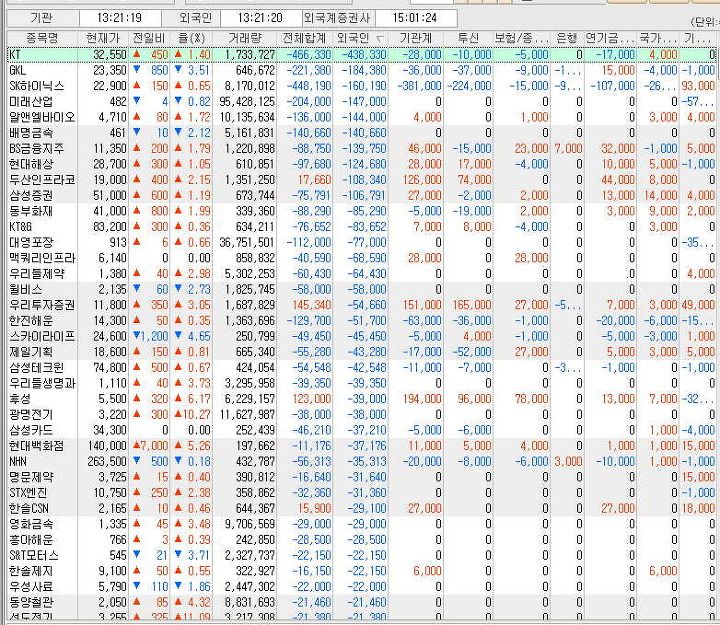720x625 pixels.
Task: Click the 한솔제지 stock name
Action: (x=31, y=571)
